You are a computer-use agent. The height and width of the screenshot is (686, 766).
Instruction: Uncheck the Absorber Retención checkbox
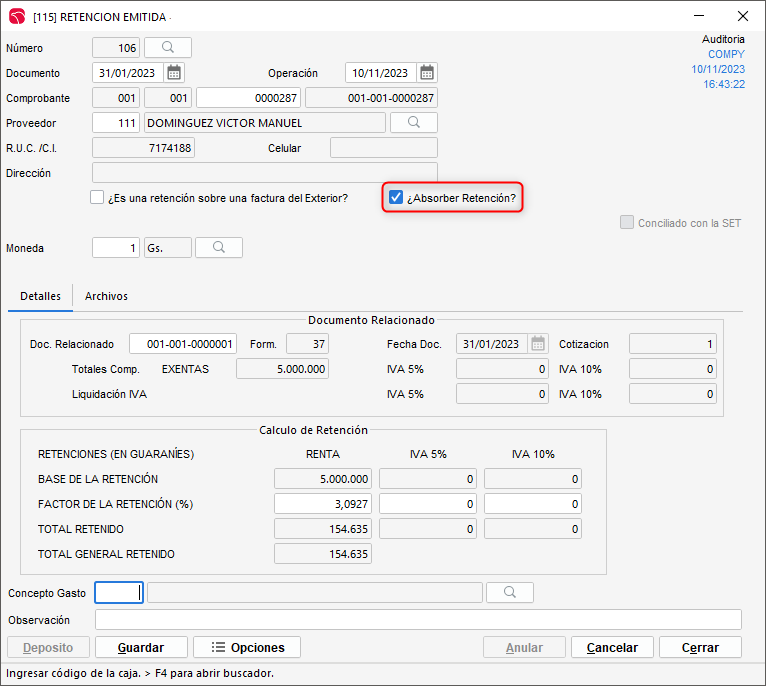tap(396, 198)
